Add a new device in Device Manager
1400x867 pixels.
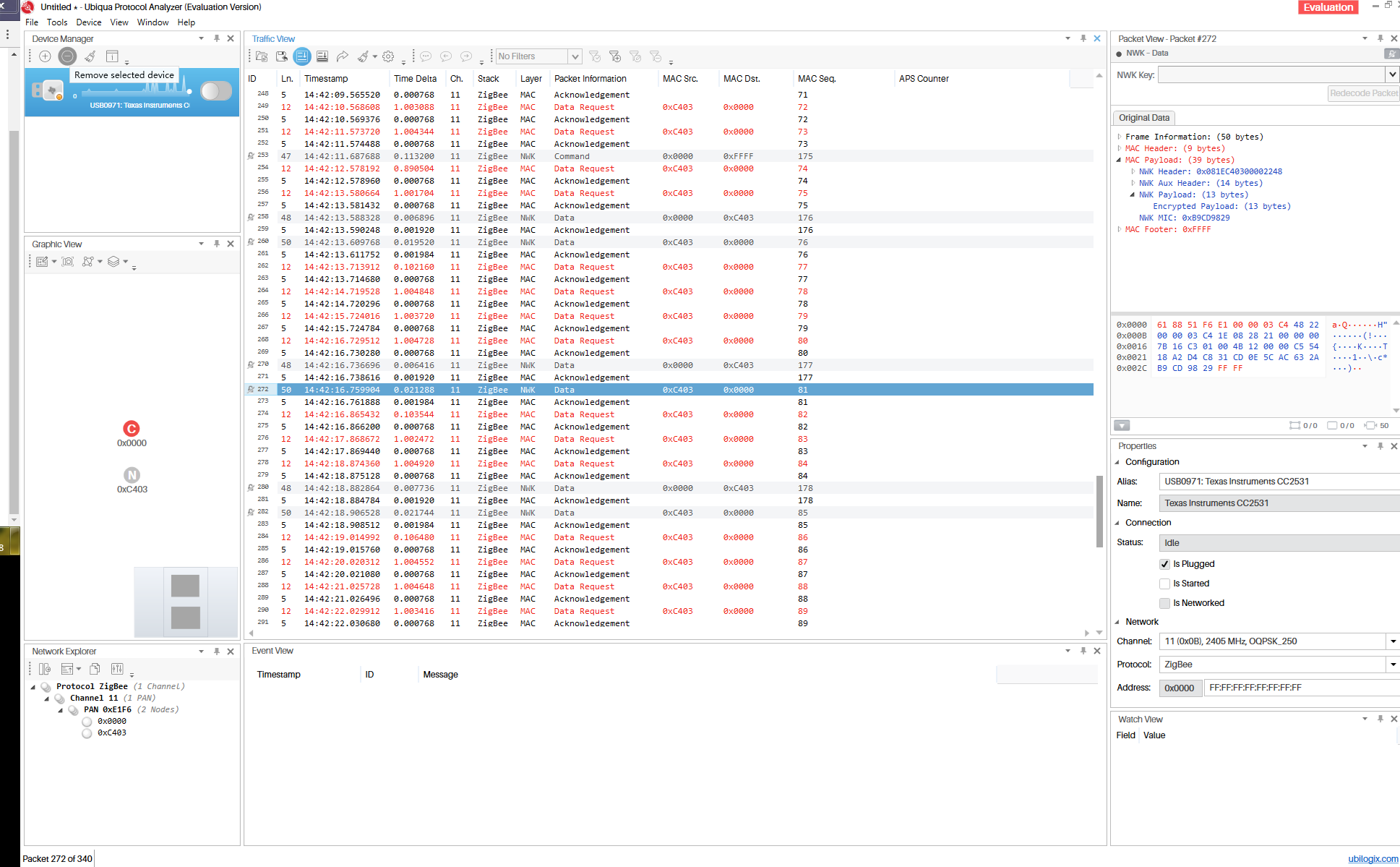45,56
